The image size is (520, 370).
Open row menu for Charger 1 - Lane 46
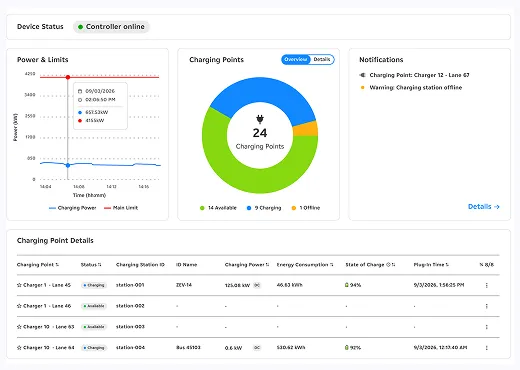click(487, 306)
